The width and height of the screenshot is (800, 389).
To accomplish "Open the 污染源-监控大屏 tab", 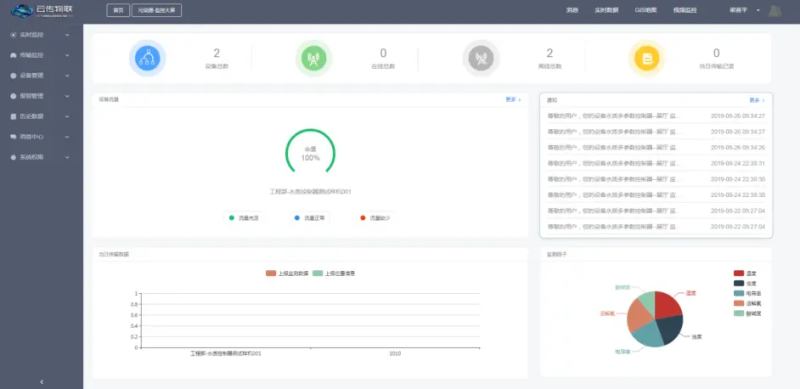I will click(157, 10).
